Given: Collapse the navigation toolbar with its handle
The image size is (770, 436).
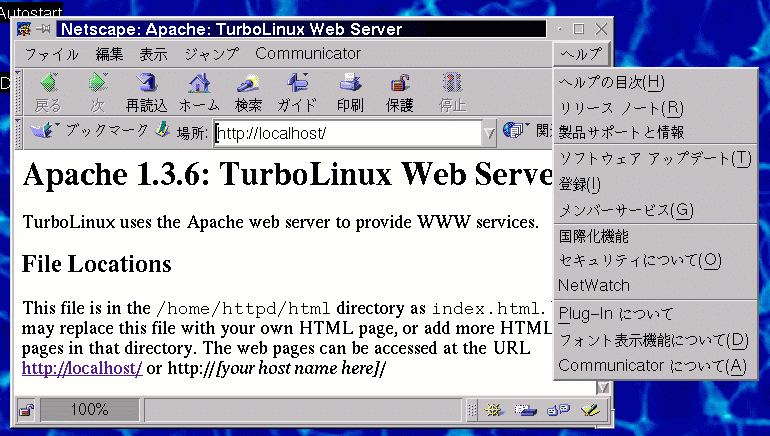Looking at the screenshot, I should point(18,92).
